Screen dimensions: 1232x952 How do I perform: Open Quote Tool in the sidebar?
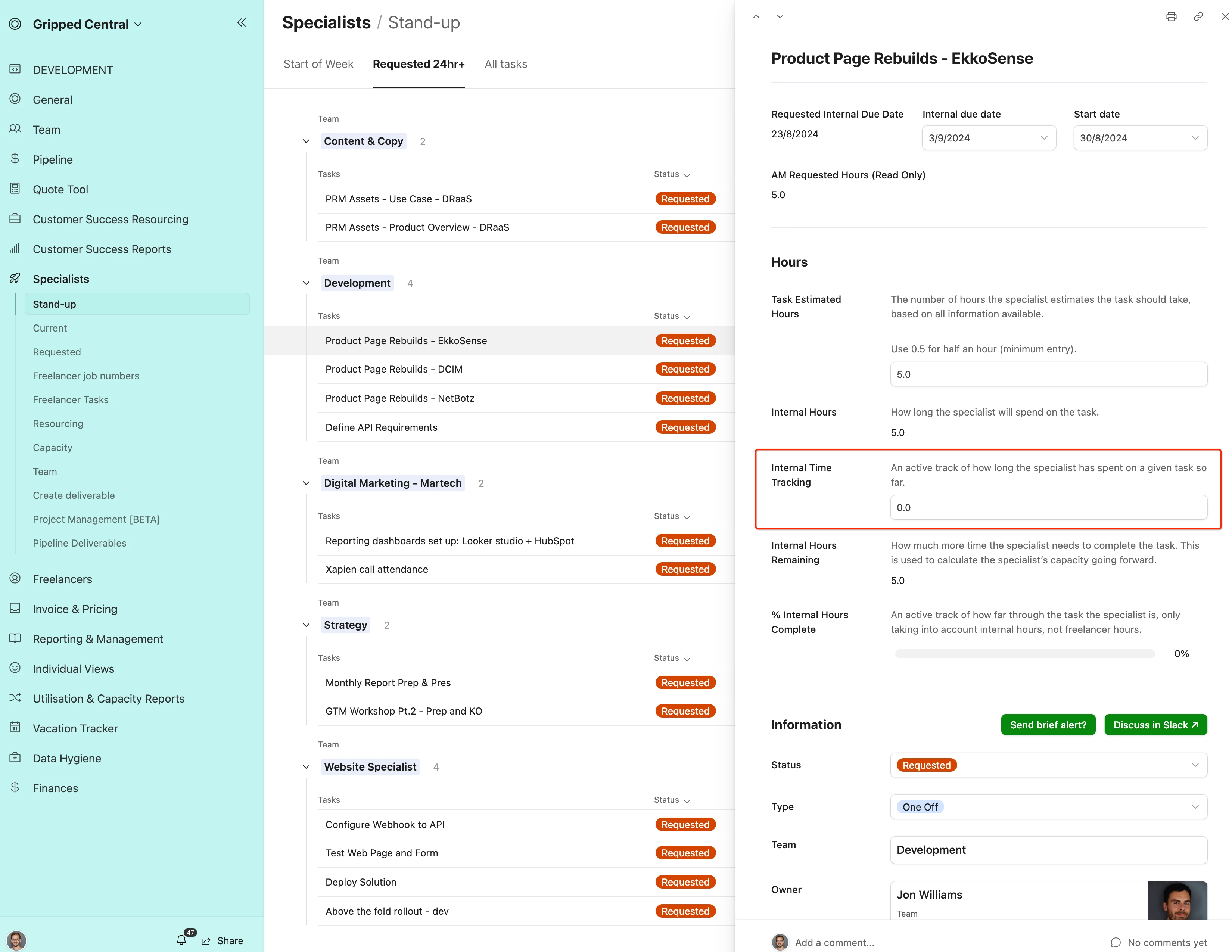coord(60,190)
